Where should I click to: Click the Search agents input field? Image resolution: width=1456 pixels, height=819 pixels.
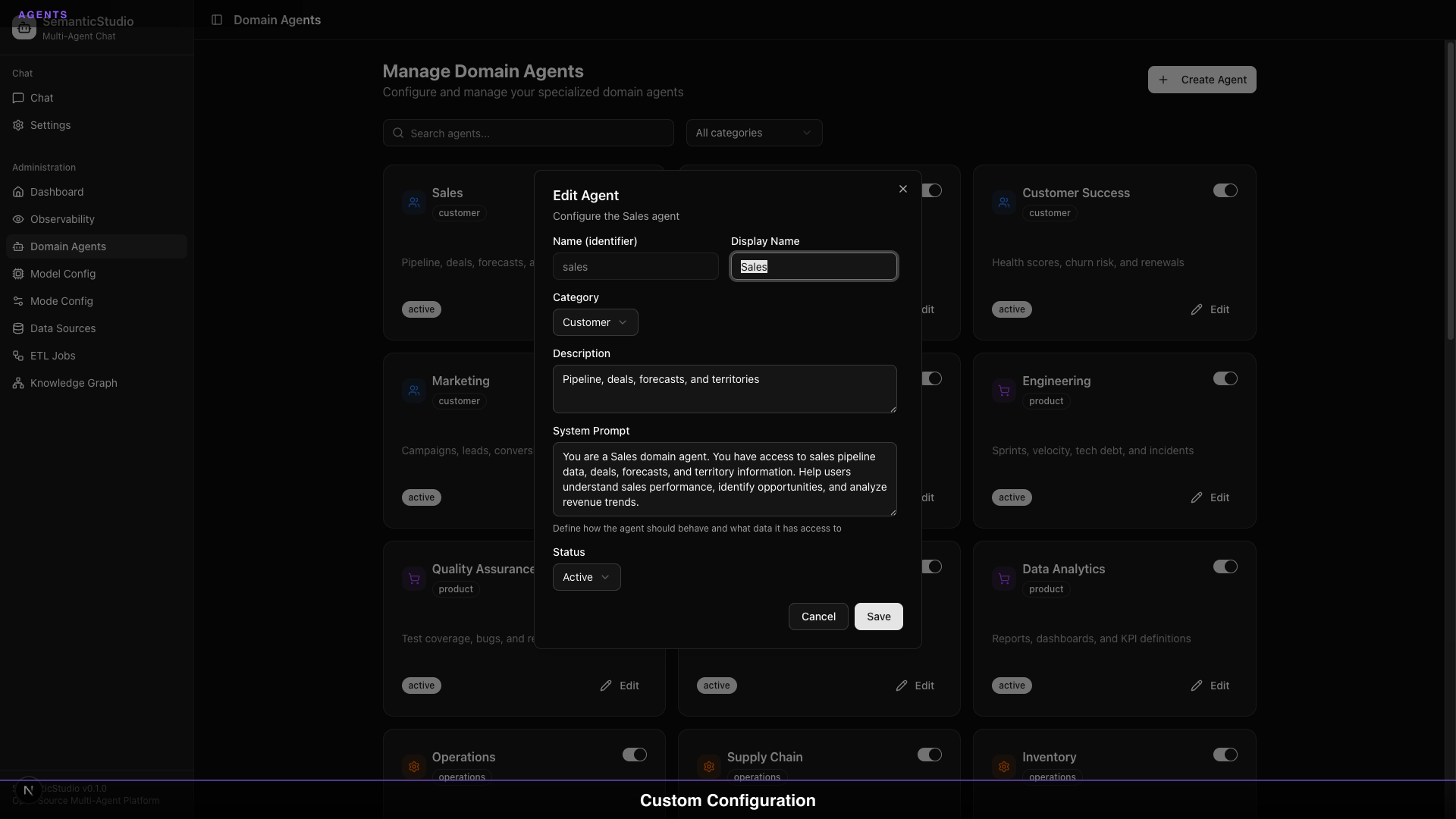(528, 133)
